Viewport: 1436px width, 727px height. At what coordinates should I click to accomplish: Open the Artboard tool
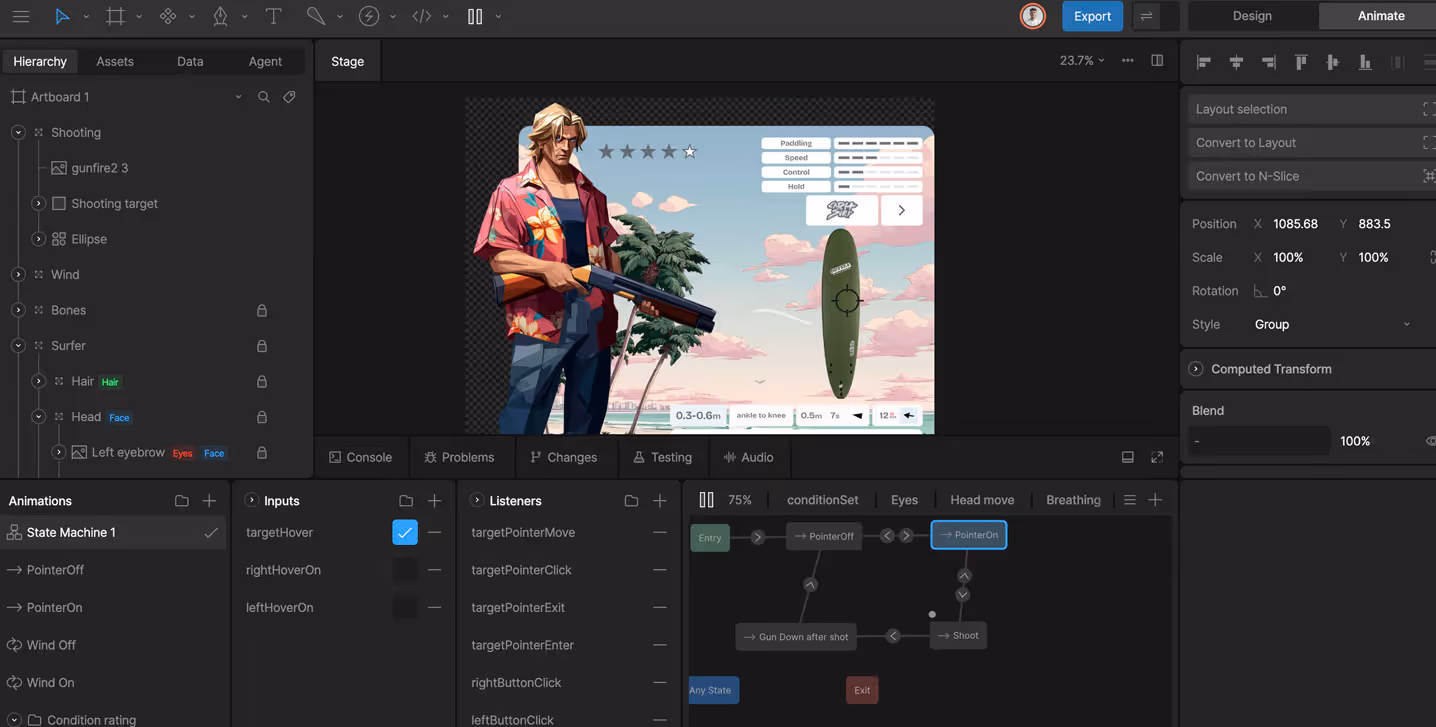pos(116,16)
